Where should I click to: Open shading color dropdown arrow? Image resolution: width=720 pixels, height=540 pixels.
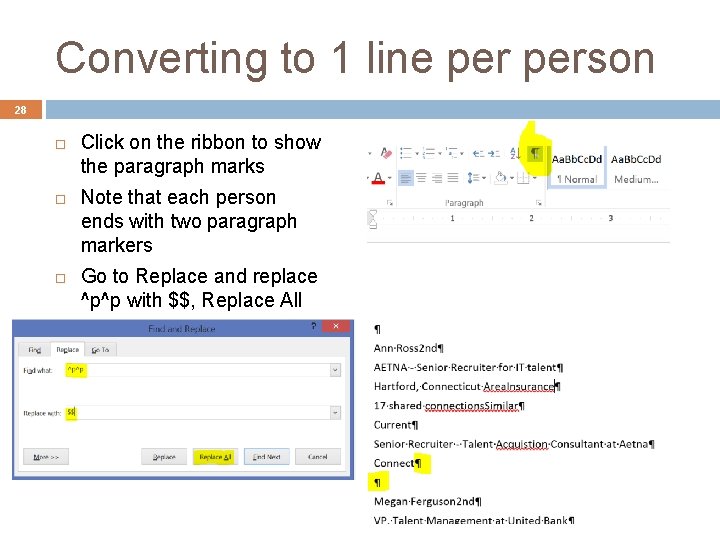click(512, 178)
